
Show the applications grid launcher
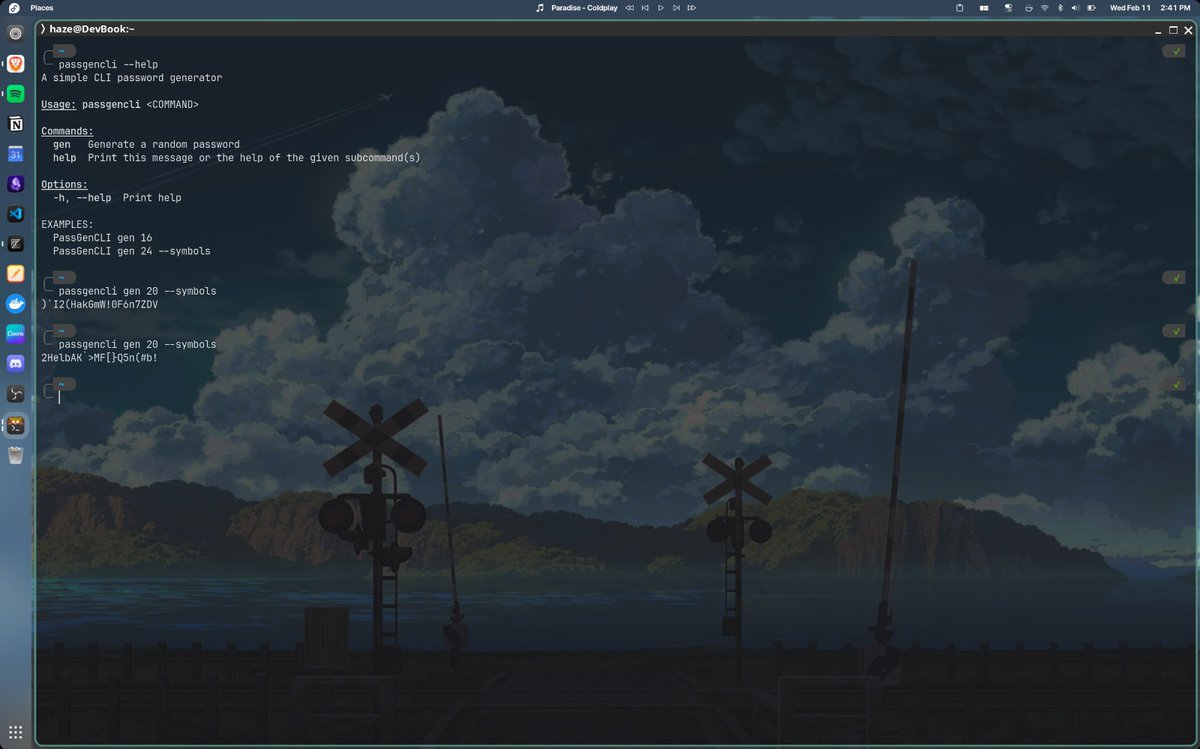click(16, 731)
